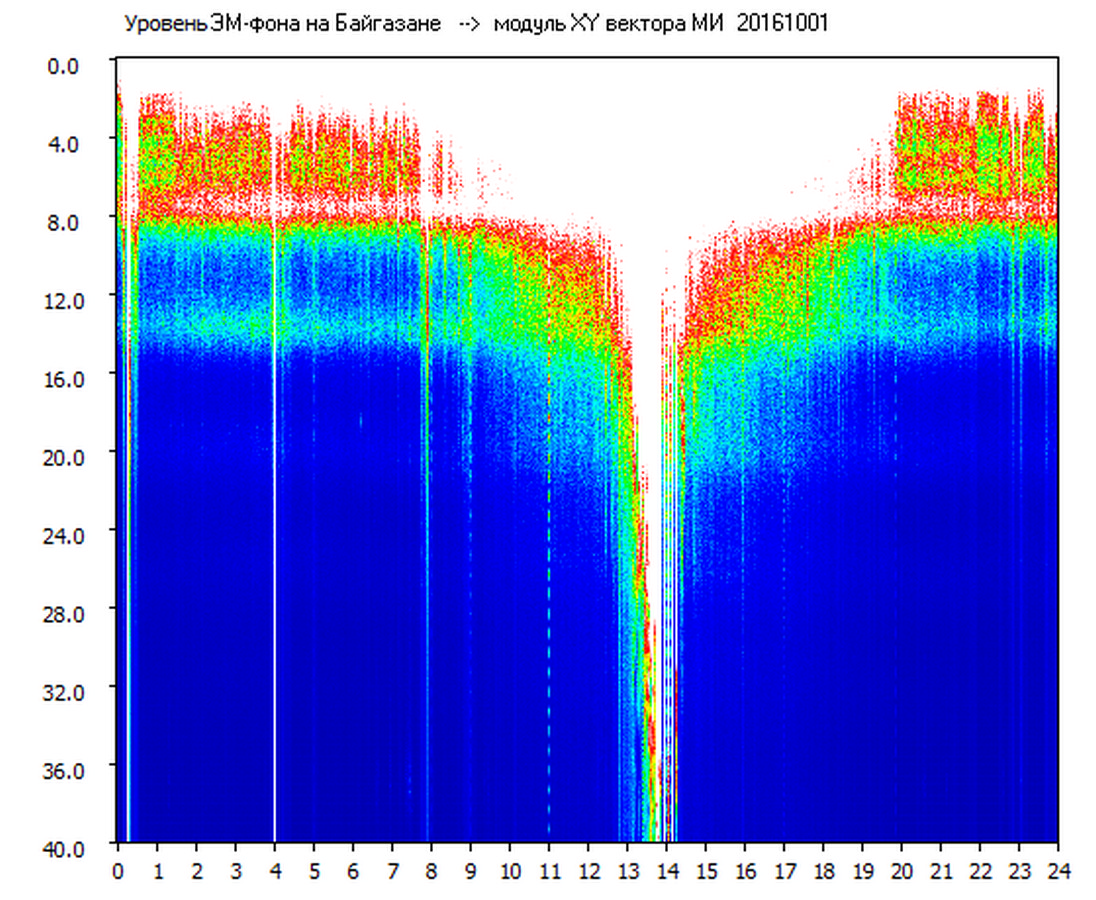Click hour 24 at end of time axis
The width and height of the screenshot is (1096, 900).
pos(1057,871)
